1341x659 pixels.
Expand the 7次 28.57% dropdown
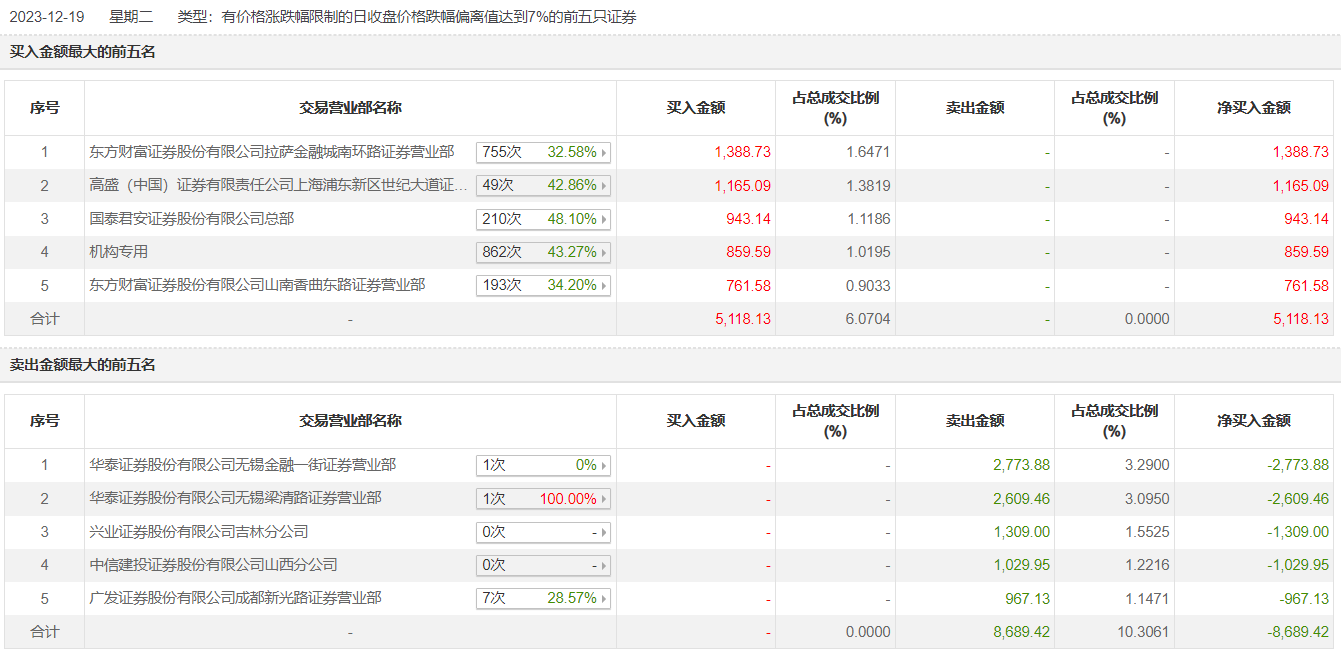[x=543, y=598]
